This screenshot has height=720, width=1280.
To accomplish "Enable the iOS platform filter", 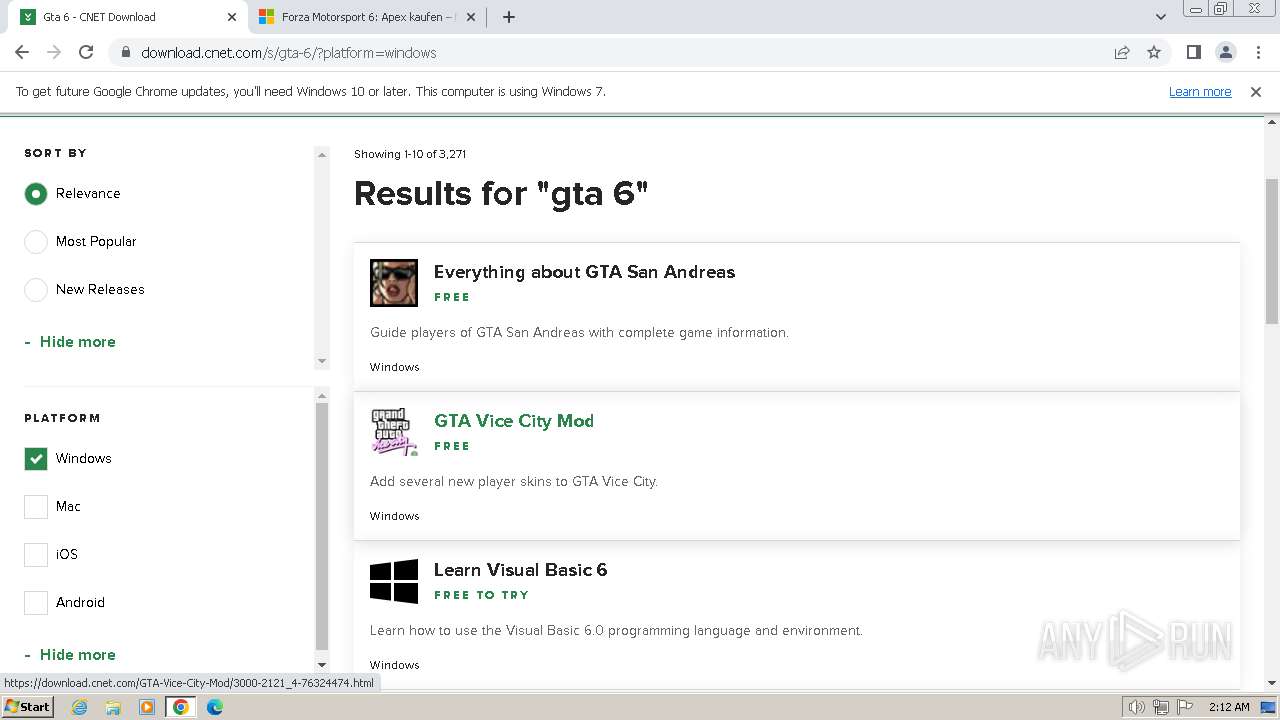I will [36, 554].
